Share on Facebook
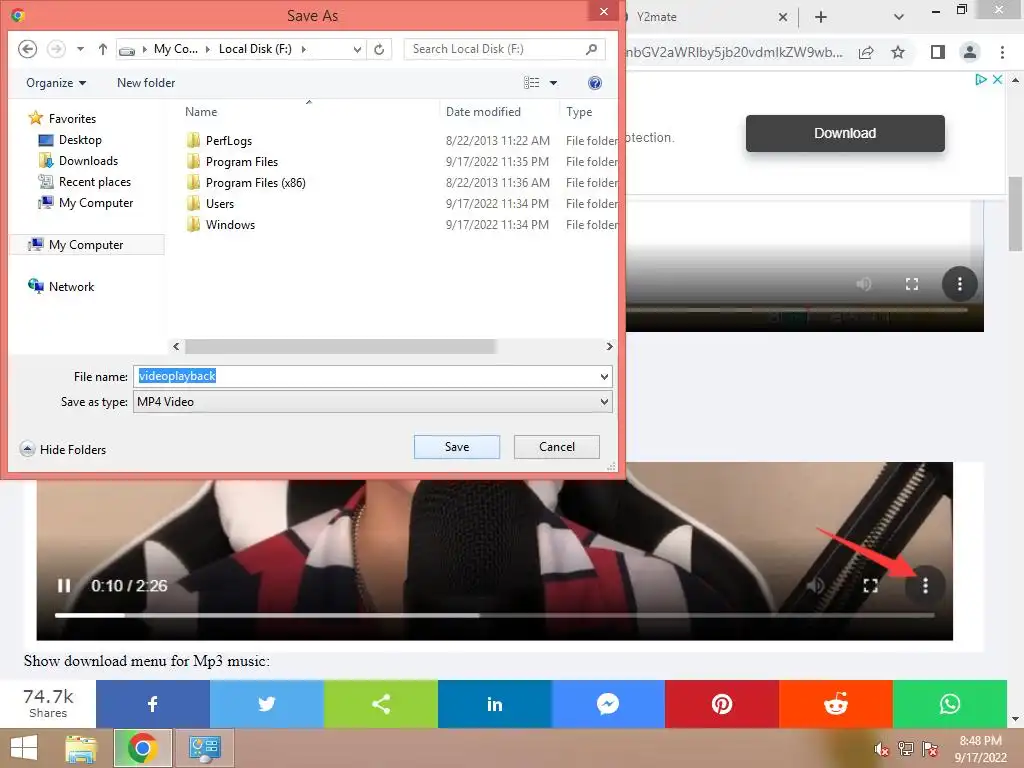The height and width of the screenshot is (768, 1024). [153, 704]
